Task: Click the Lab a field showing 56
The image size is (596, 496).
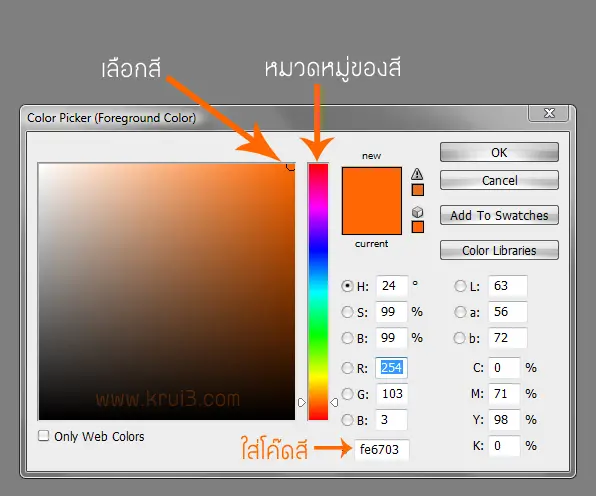Action: (508, 312)
